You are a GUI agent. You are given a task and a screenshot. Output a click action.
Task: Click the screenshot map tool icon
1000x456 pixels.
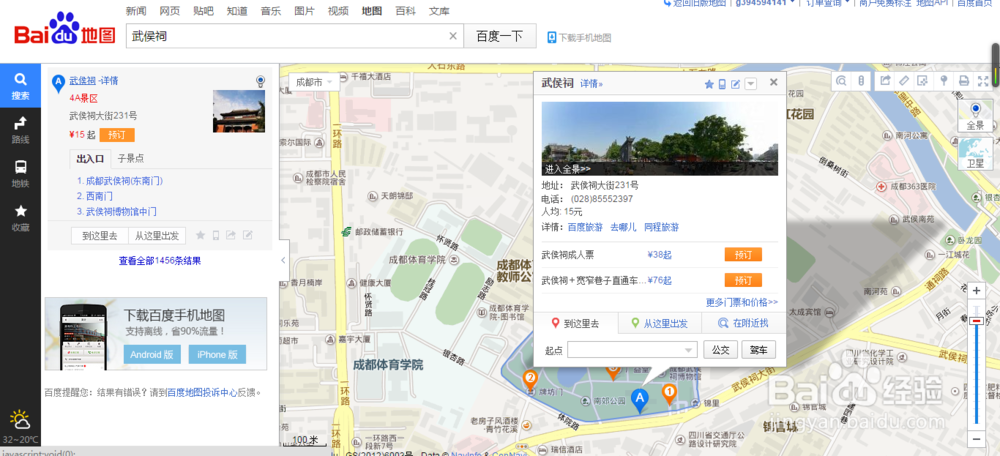pyautogui.click(x=922, y=80)
